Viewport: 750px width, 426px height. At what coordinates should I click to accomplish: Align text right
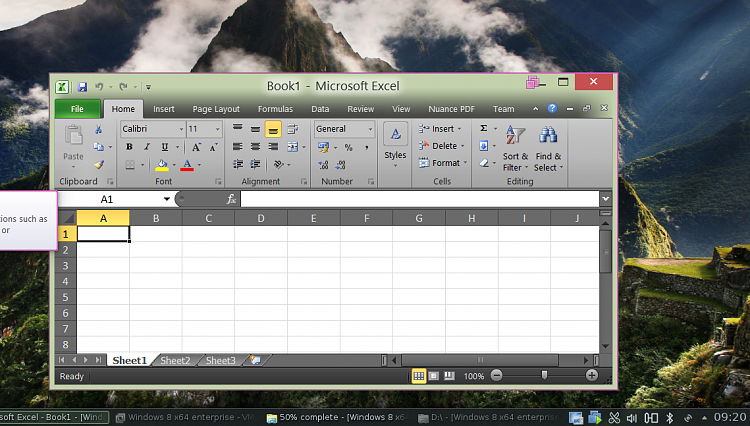[x=273, y=147]
